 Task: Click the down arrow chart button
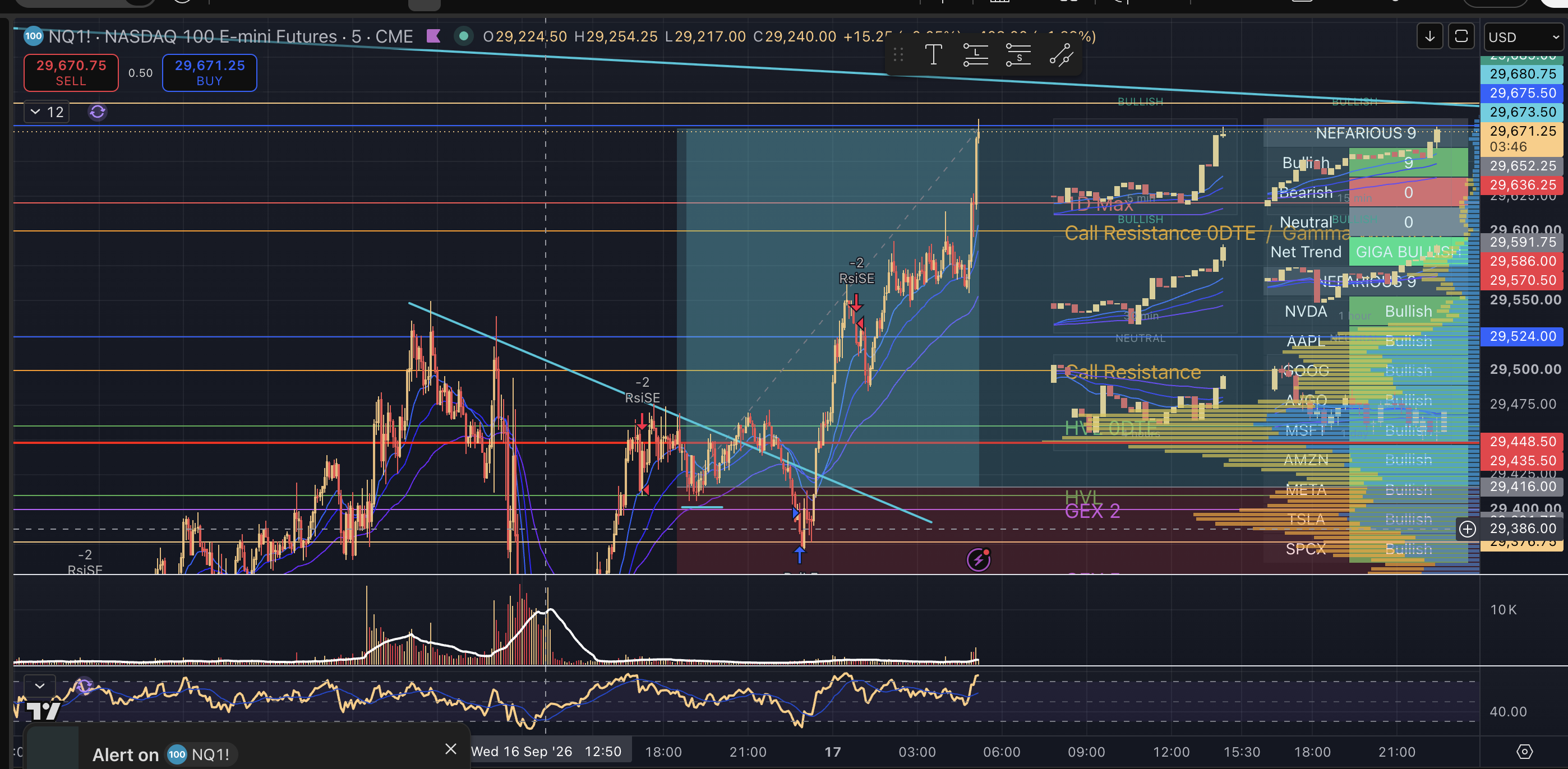click(x=1430, y=36)
